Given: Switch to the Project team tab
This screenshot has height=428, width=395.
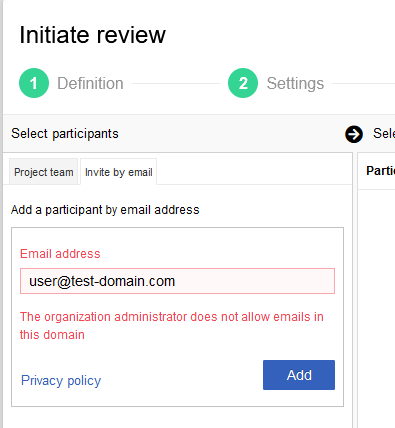Looking at the screenshot, I should click(x=44, y=172).
